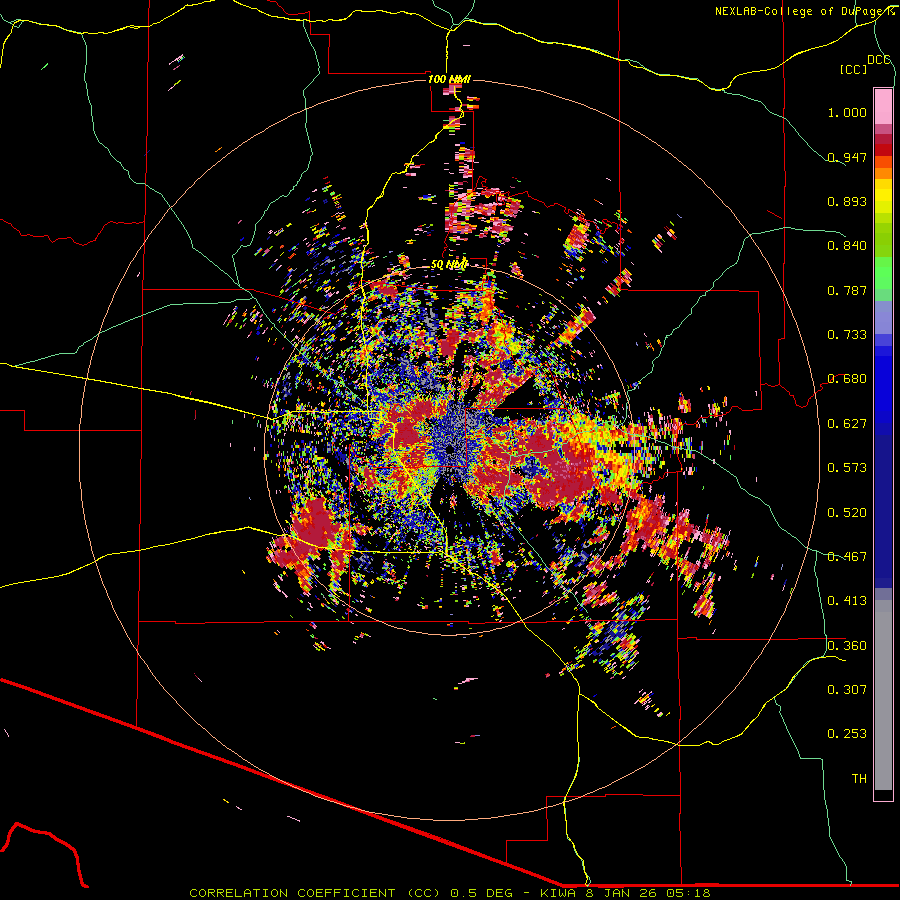Click the 0.573 legend value

point(847,468)
